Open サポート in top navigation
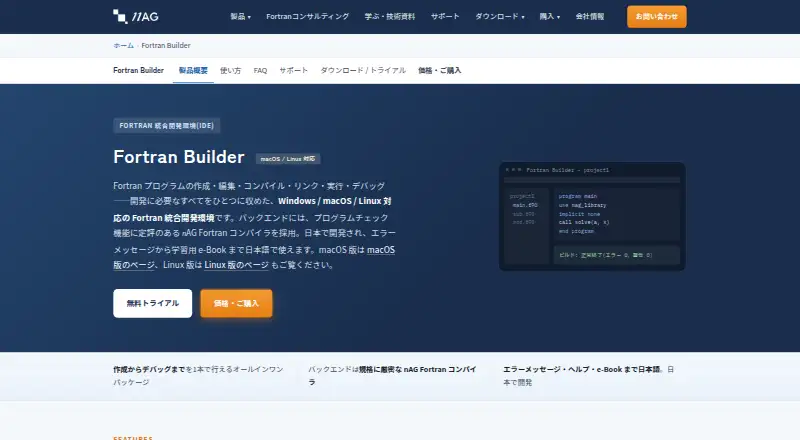Viewport: 800px width, 440px height. click(445, 16)
